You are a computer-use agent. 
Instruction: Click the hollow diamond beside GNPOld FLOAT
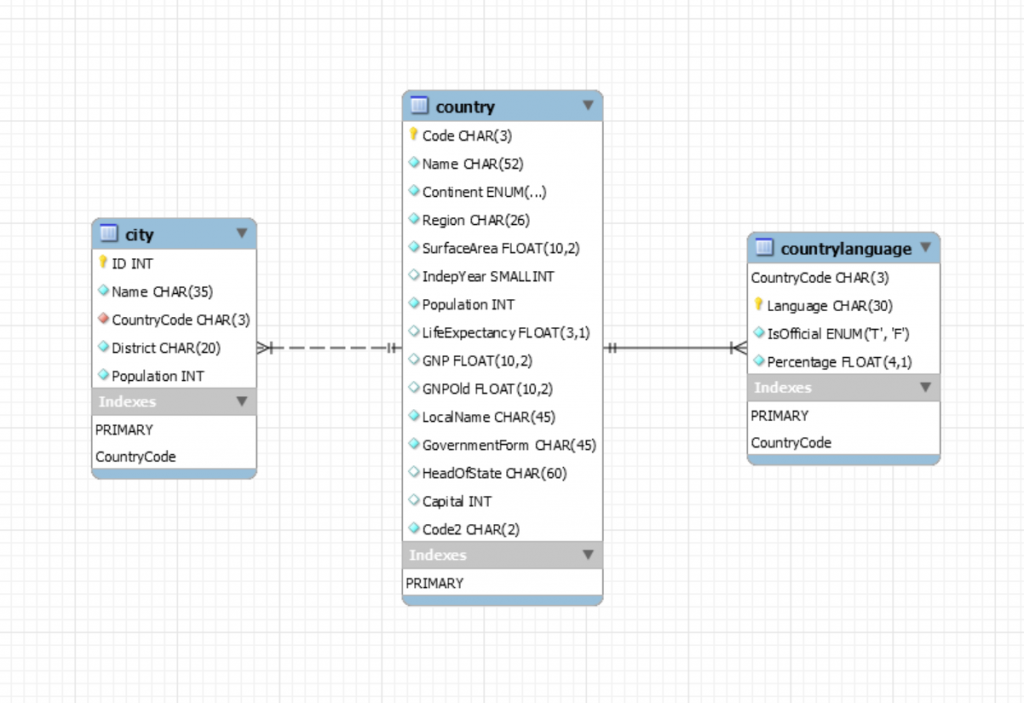tap(413, 387)
